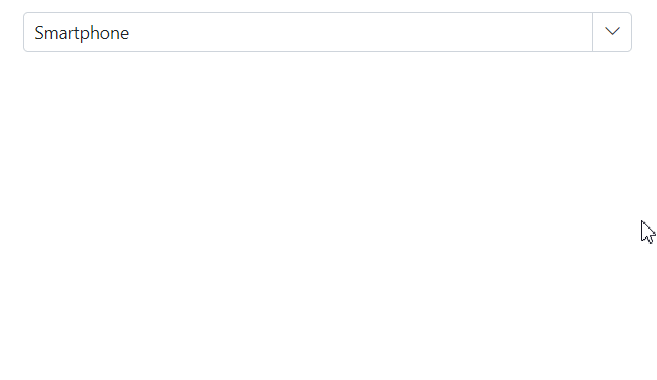Show options using the chevron-down icon

[612, 31]
